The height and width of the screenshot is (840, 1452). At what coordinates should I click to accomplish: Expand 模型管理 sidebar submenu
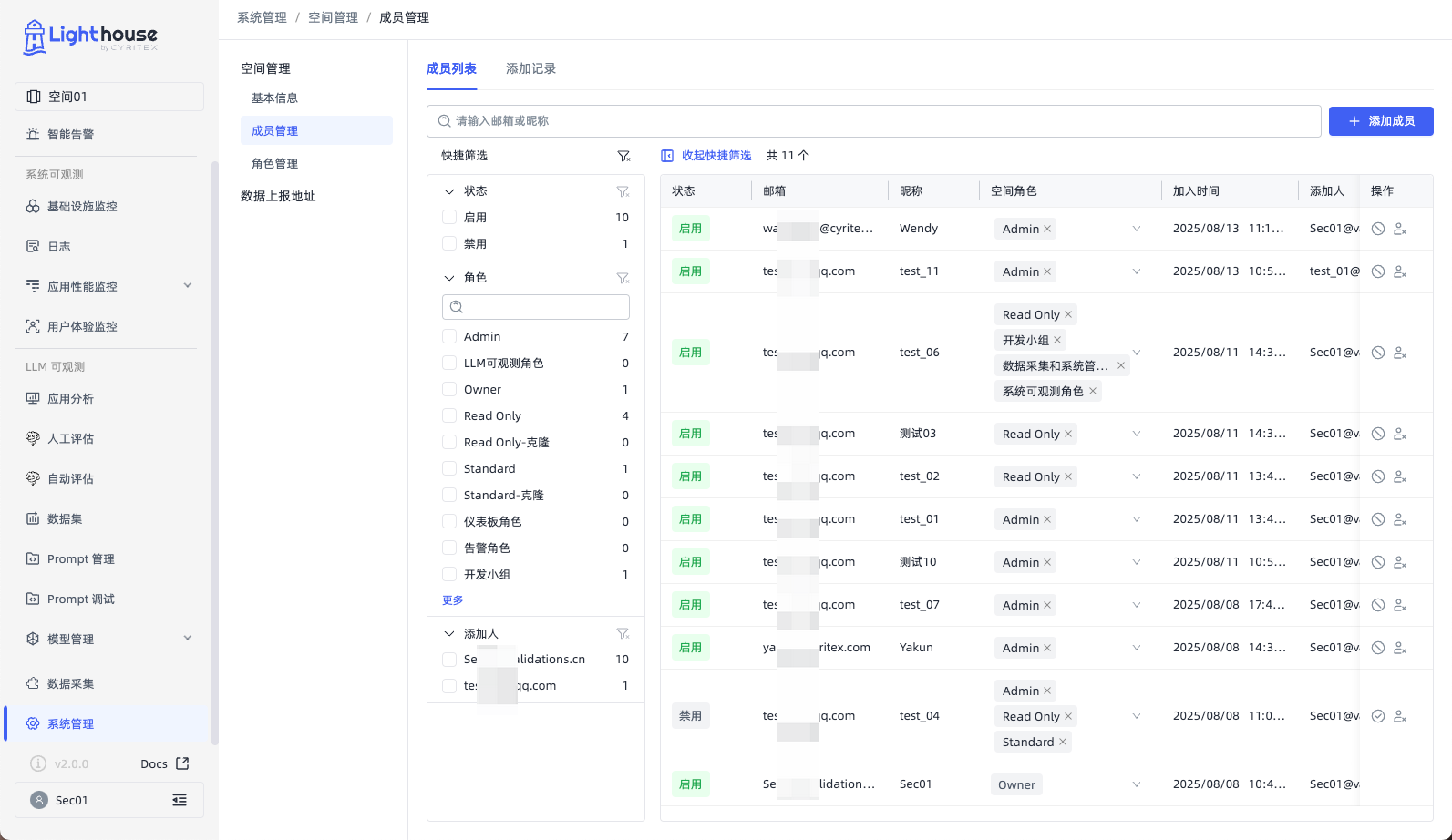(x=188, y=639)
